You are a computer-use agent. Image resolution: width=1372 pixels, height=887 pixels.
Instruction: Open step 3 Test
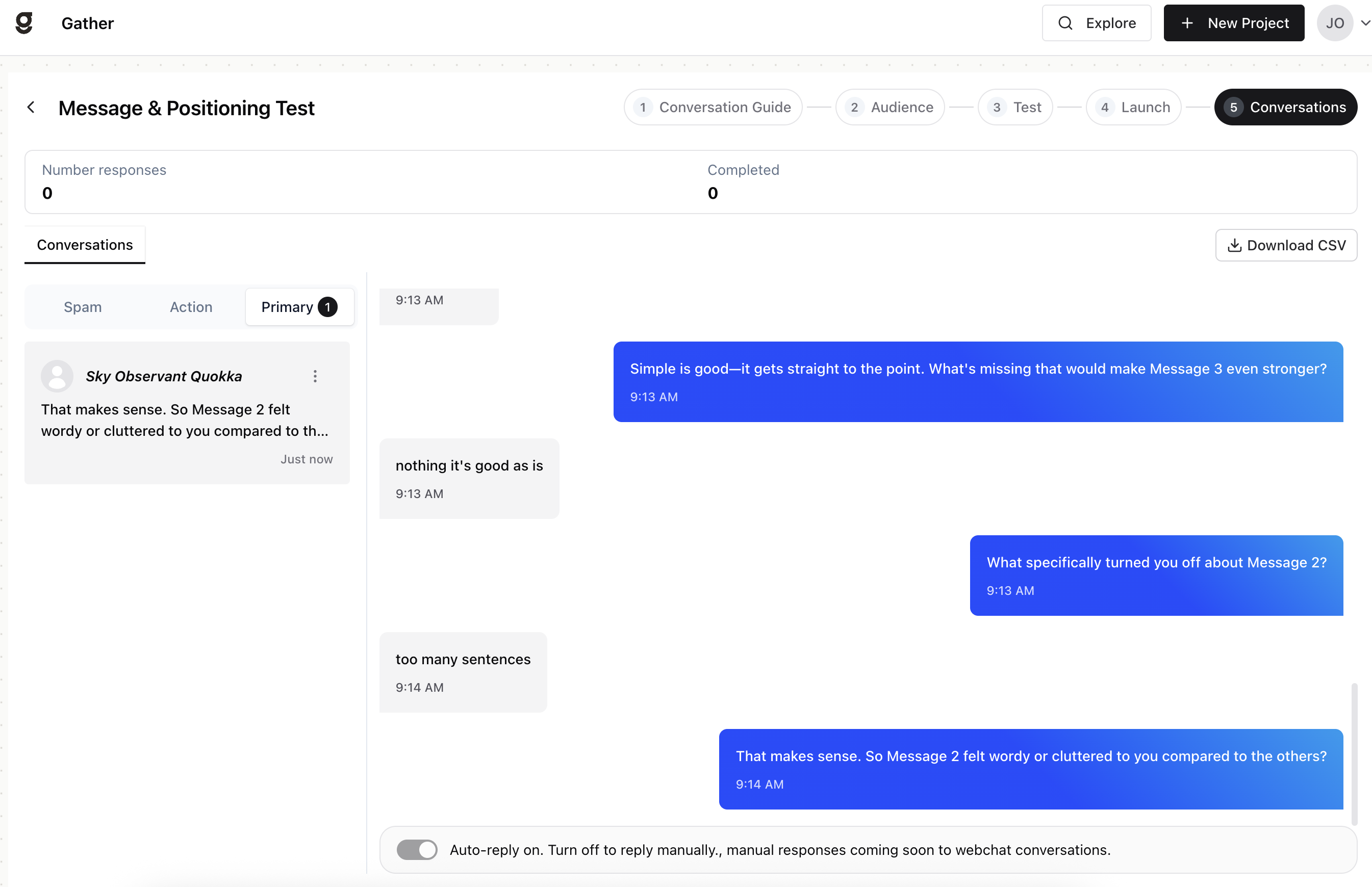pos(1015,107)
